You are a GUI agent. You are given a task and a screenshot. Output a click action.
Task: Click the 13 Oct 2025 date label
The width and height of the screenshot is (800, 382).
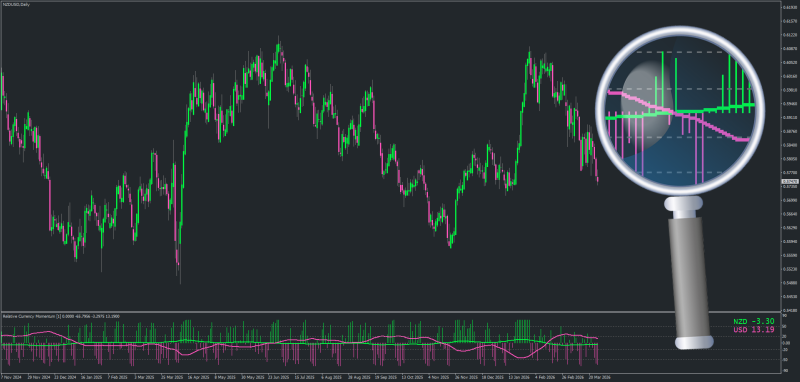pyautogui.click(x=412, y=377)
